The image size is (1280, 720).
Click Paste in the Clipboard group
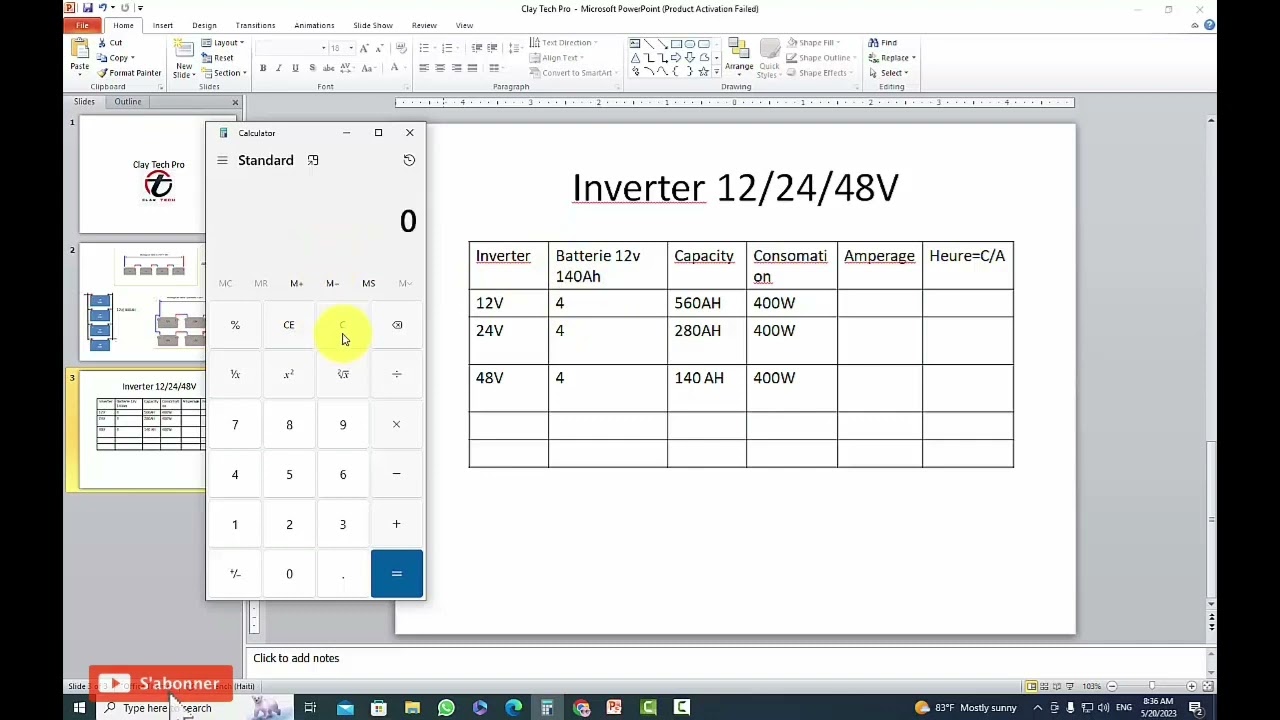pos(79,56)
